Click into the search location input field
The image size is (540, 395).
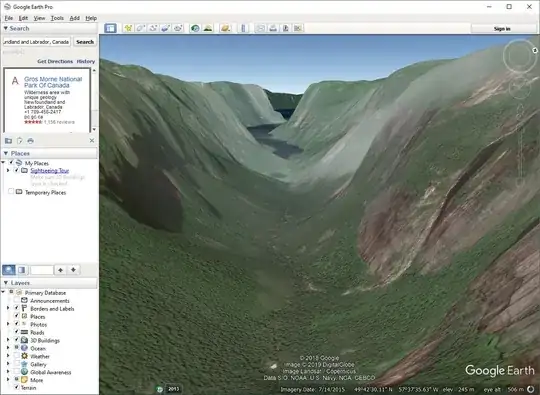(x=37, y=42)
